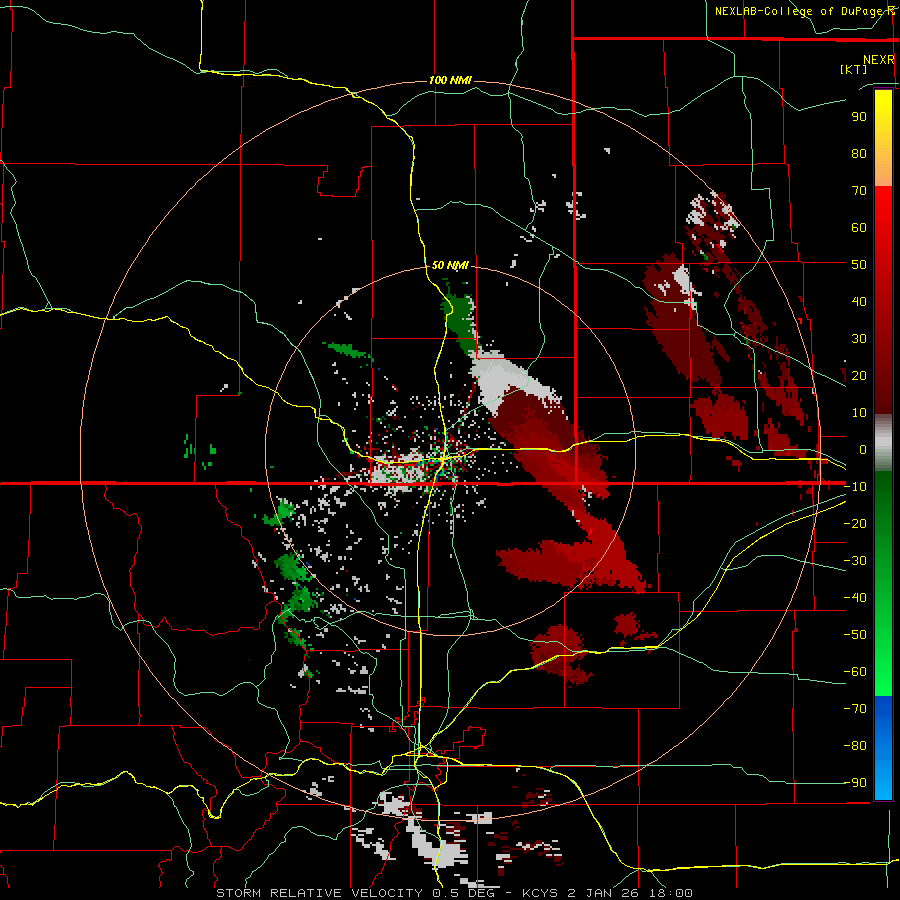Click the red segment of the color bar
Image resolution: width=900 pixels, height=900 pixels.
point(883,300)
